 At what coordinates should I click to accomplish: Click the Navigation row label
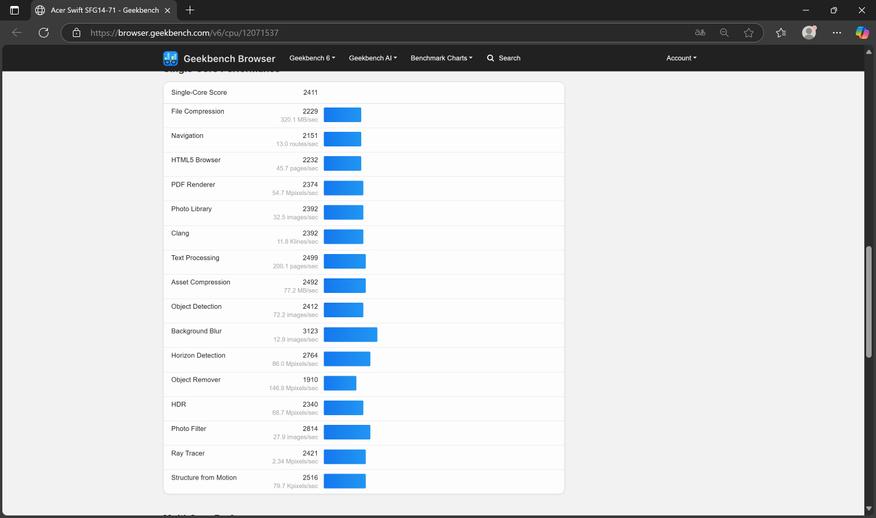click(187, 136)
